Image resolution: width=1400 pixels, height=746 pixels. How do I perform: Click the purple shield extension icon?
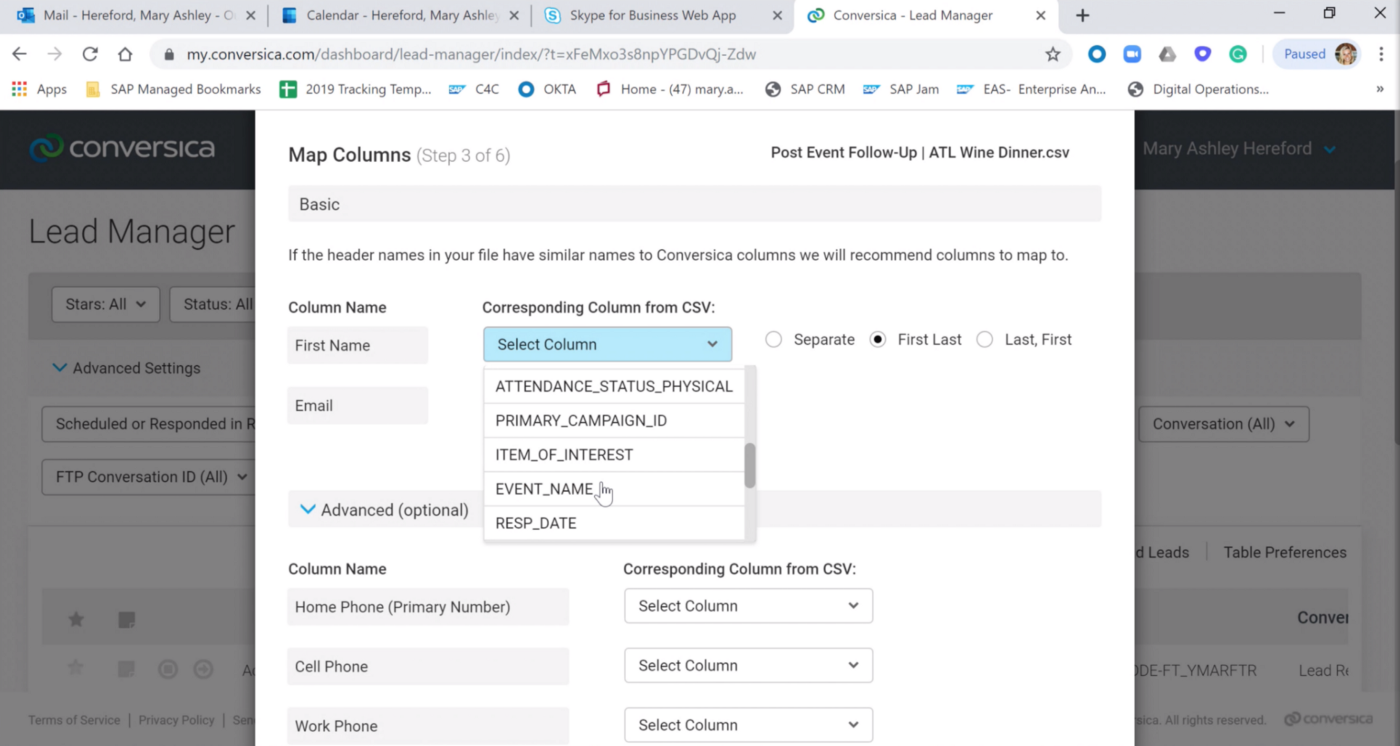(1202, 54)
